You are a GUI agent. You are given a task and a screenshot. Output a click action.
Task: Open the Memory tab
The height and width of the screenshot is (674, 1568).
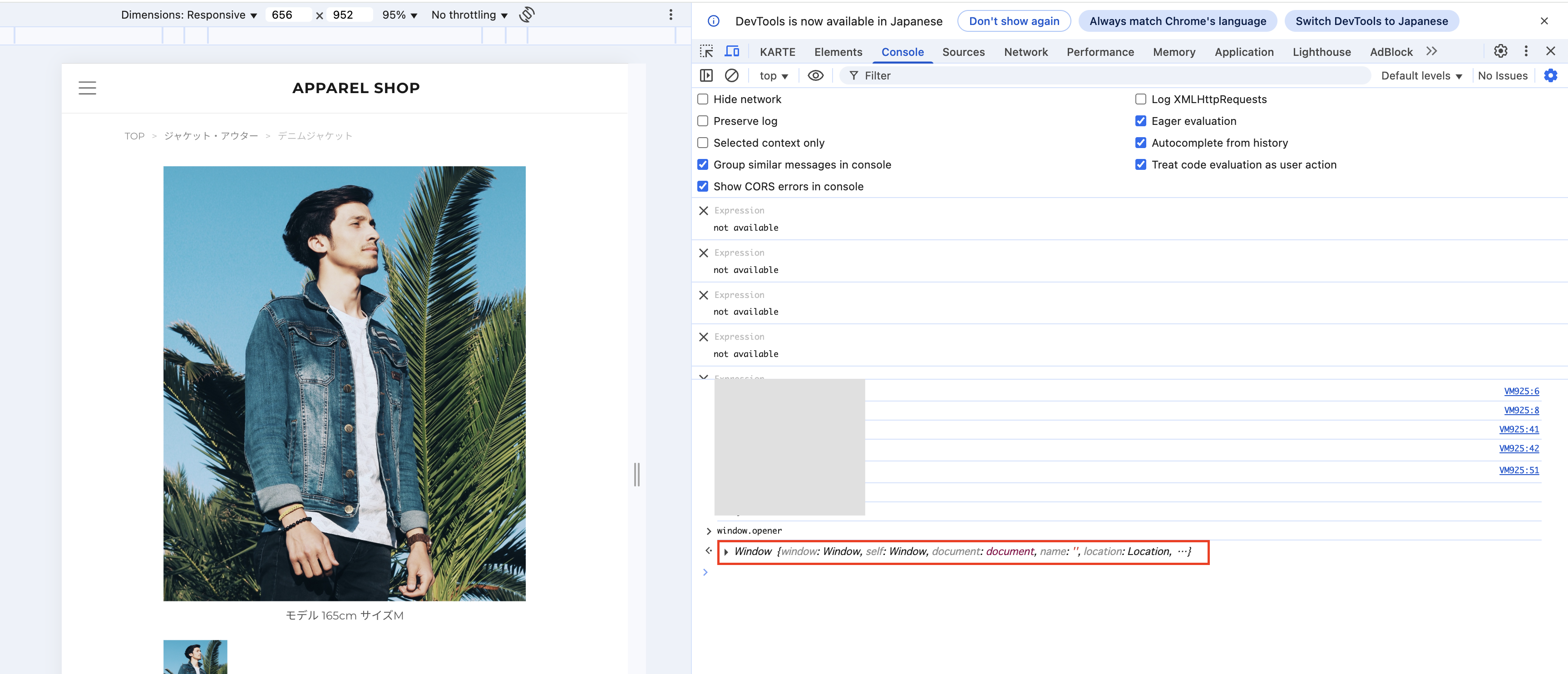(x=1174, y=52)
